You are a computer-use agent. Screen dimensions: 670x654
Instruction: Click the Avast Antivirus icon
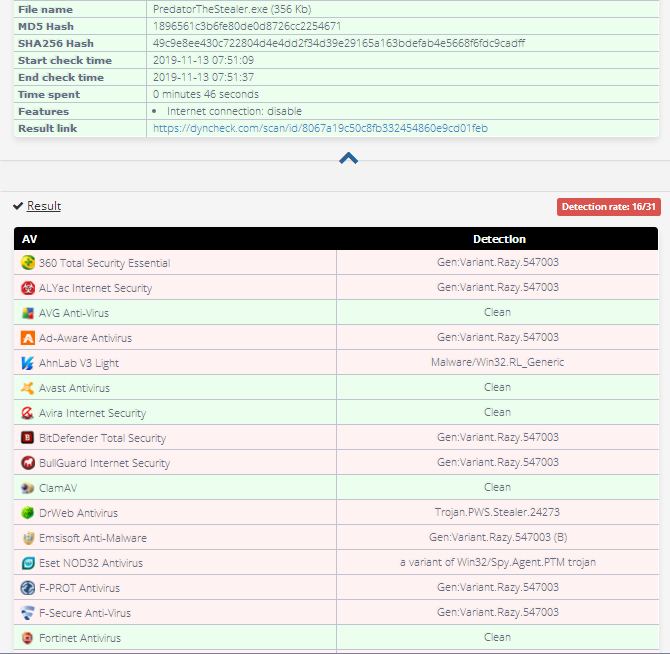click(28, 388)
